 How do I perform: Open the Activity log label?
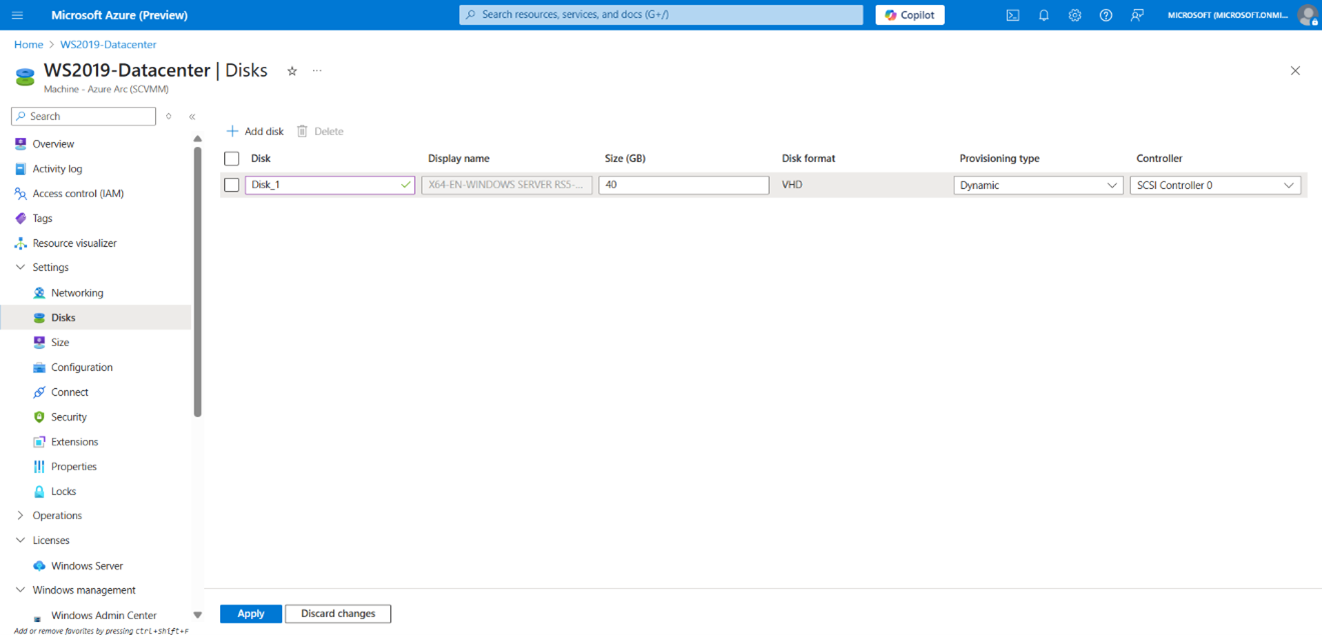(x=57, y=169)
